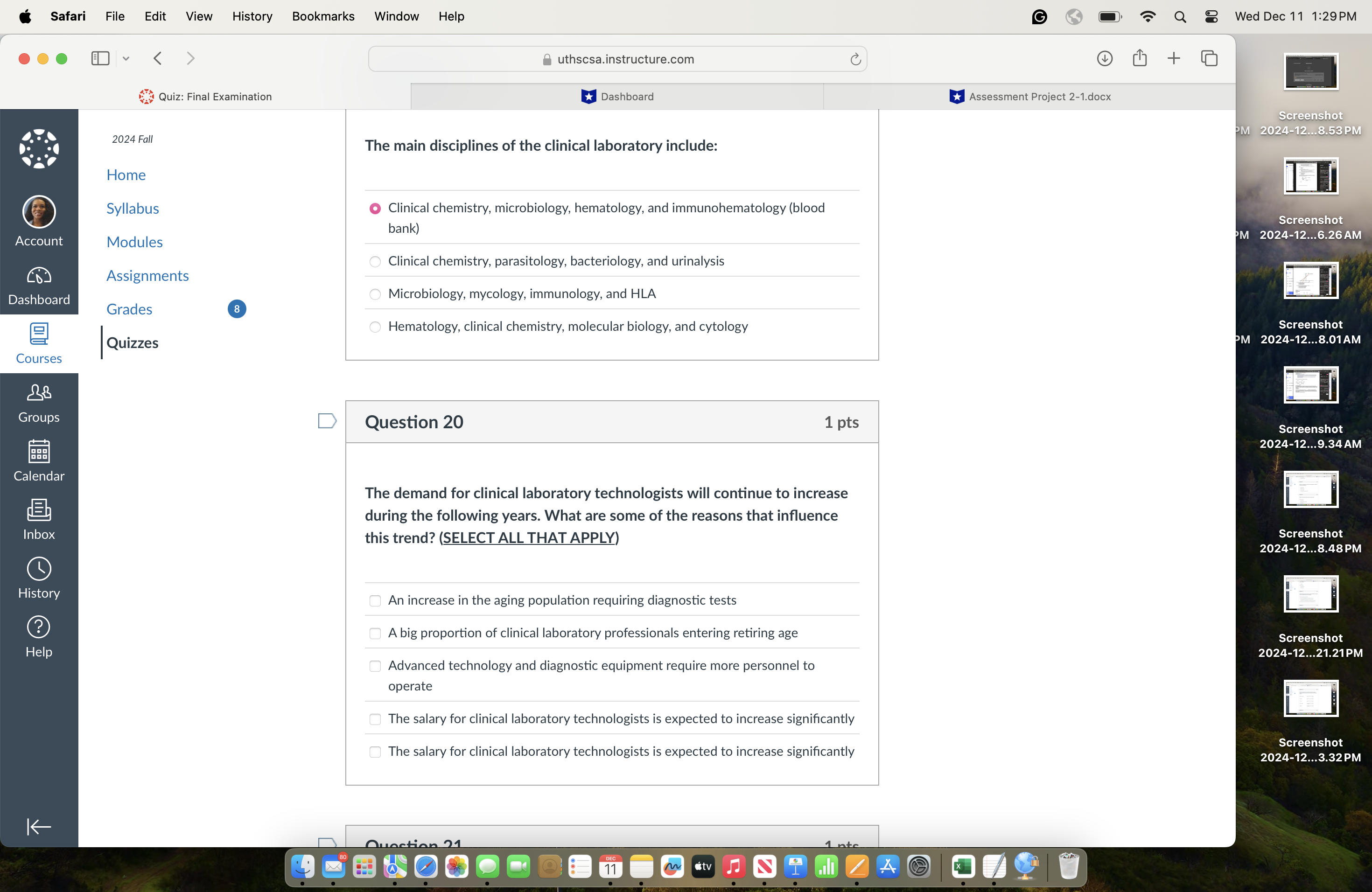The image size is (1372, 892).
Task: Flag Question 20 with the bookmark marker
Action: pos(326,421)
